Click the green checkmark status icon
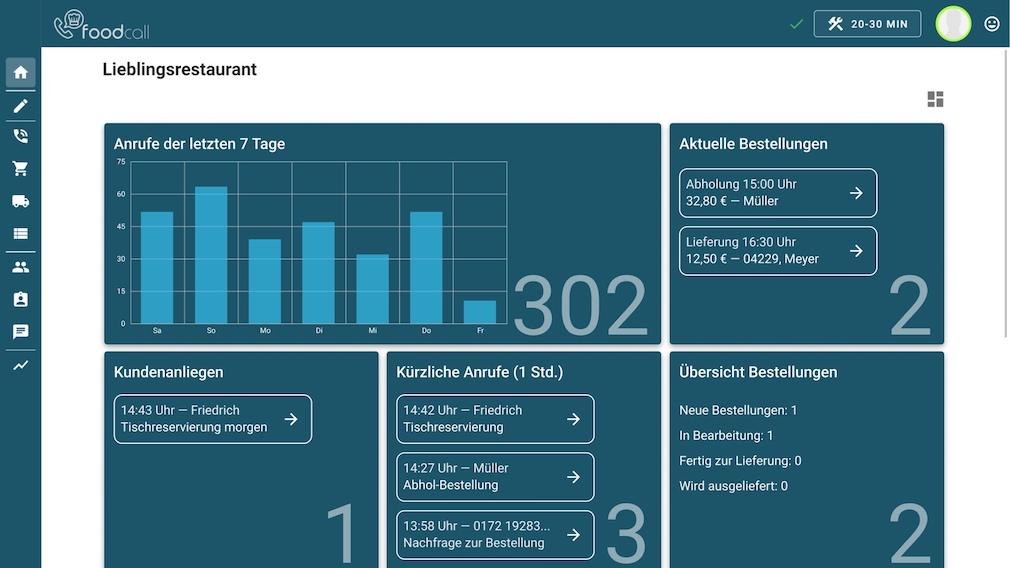 pos(796,24)
